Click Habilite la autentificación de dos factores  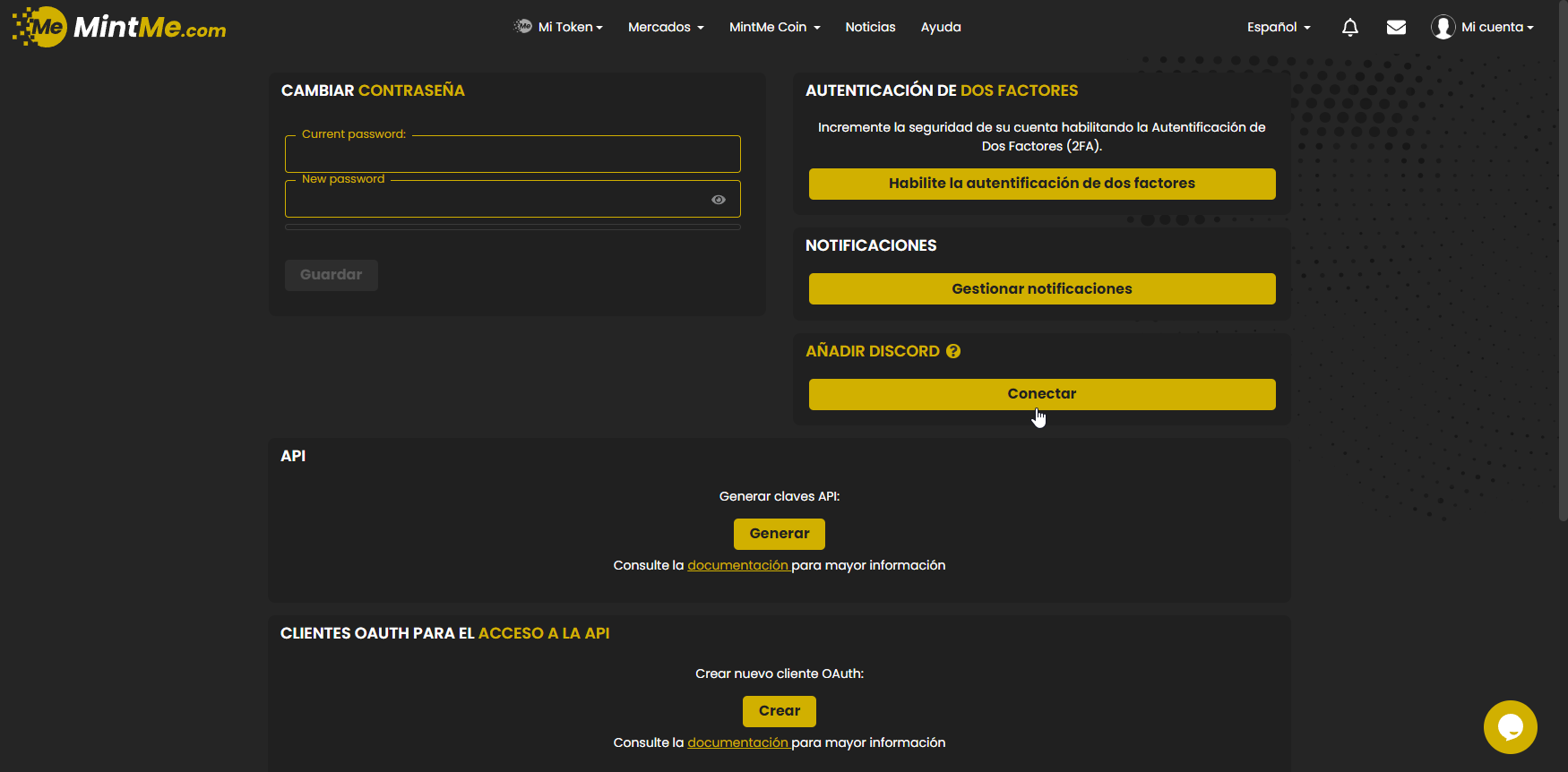[x=1041, y=184]
